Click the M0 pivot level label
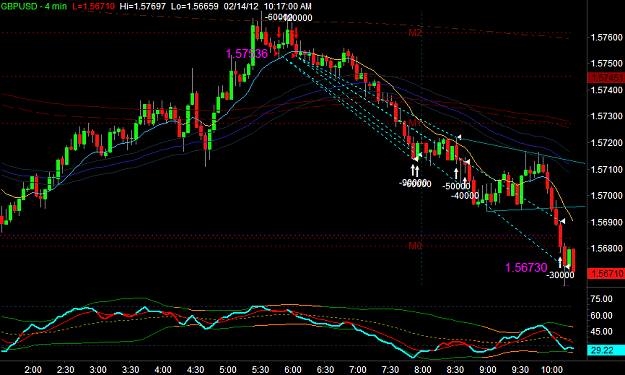 tap(415, 246)
